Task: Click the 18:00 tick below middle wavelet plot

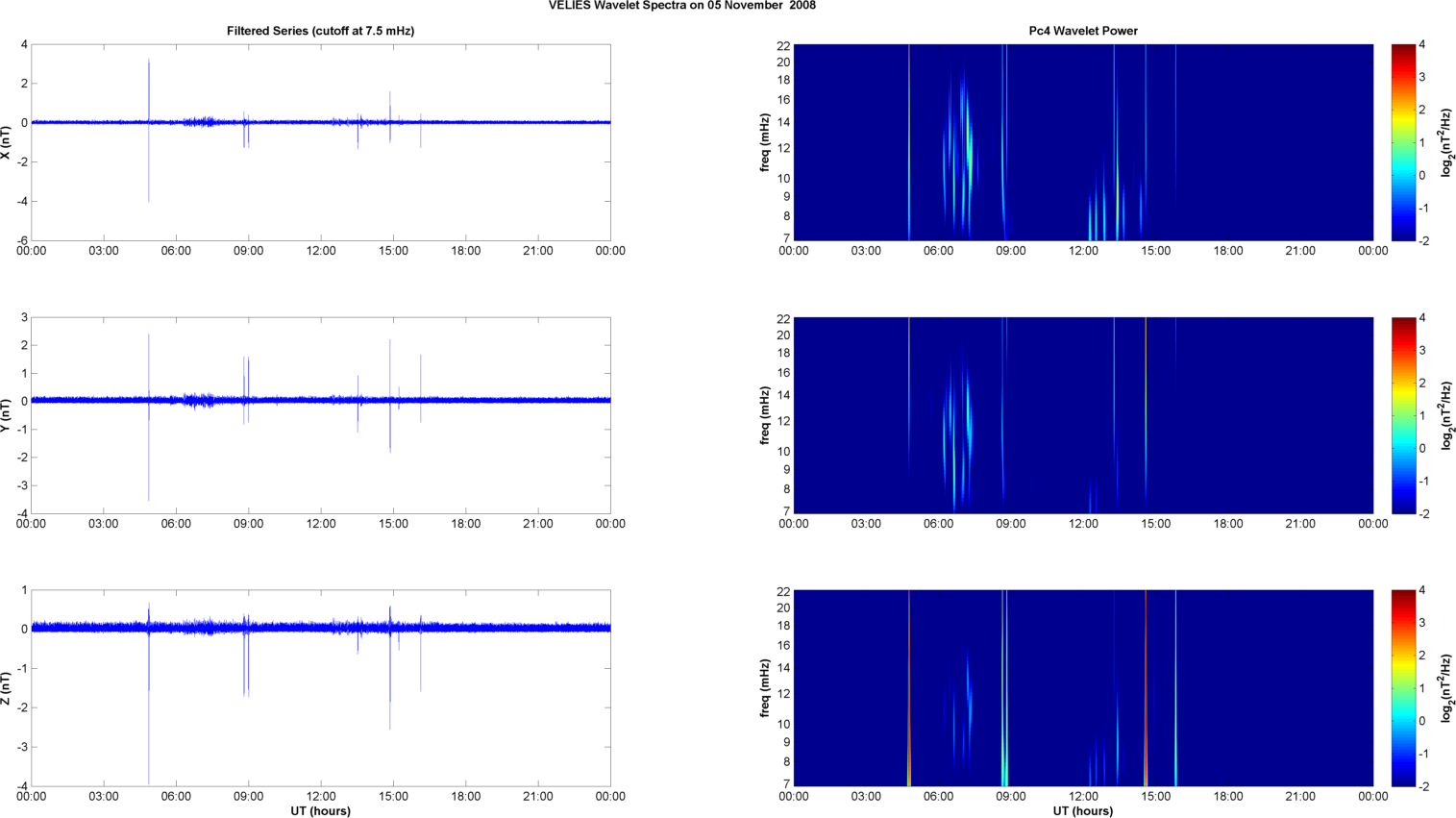Action: point(1228,524)
